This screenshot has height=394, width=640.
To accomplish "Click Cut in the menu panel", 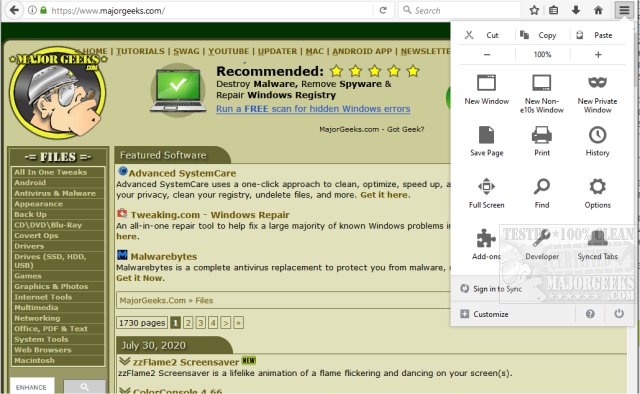I will pos(482,35).
